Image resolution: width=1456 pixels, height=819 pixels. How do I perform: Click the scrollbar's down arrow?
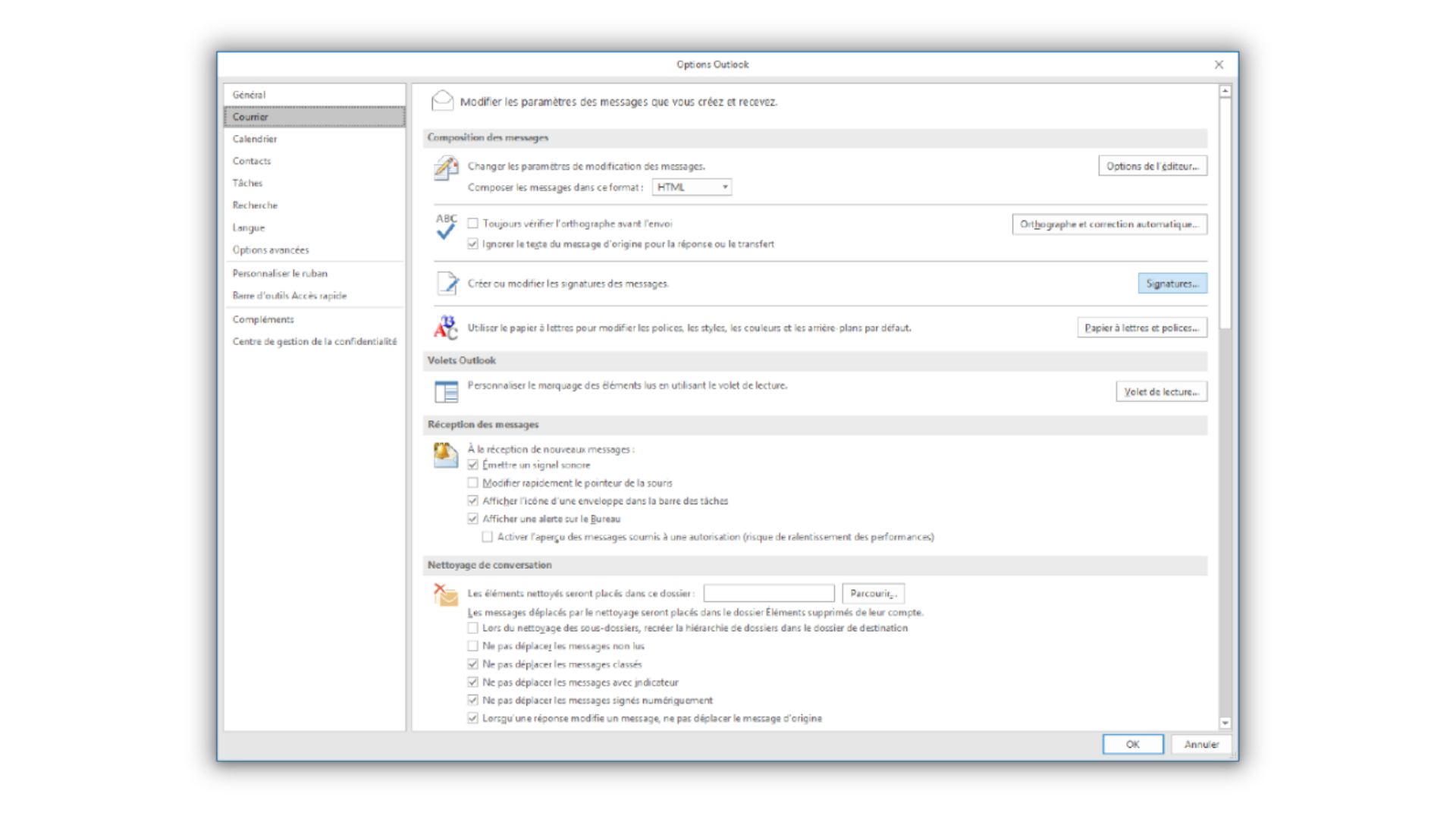point(1225,723)
